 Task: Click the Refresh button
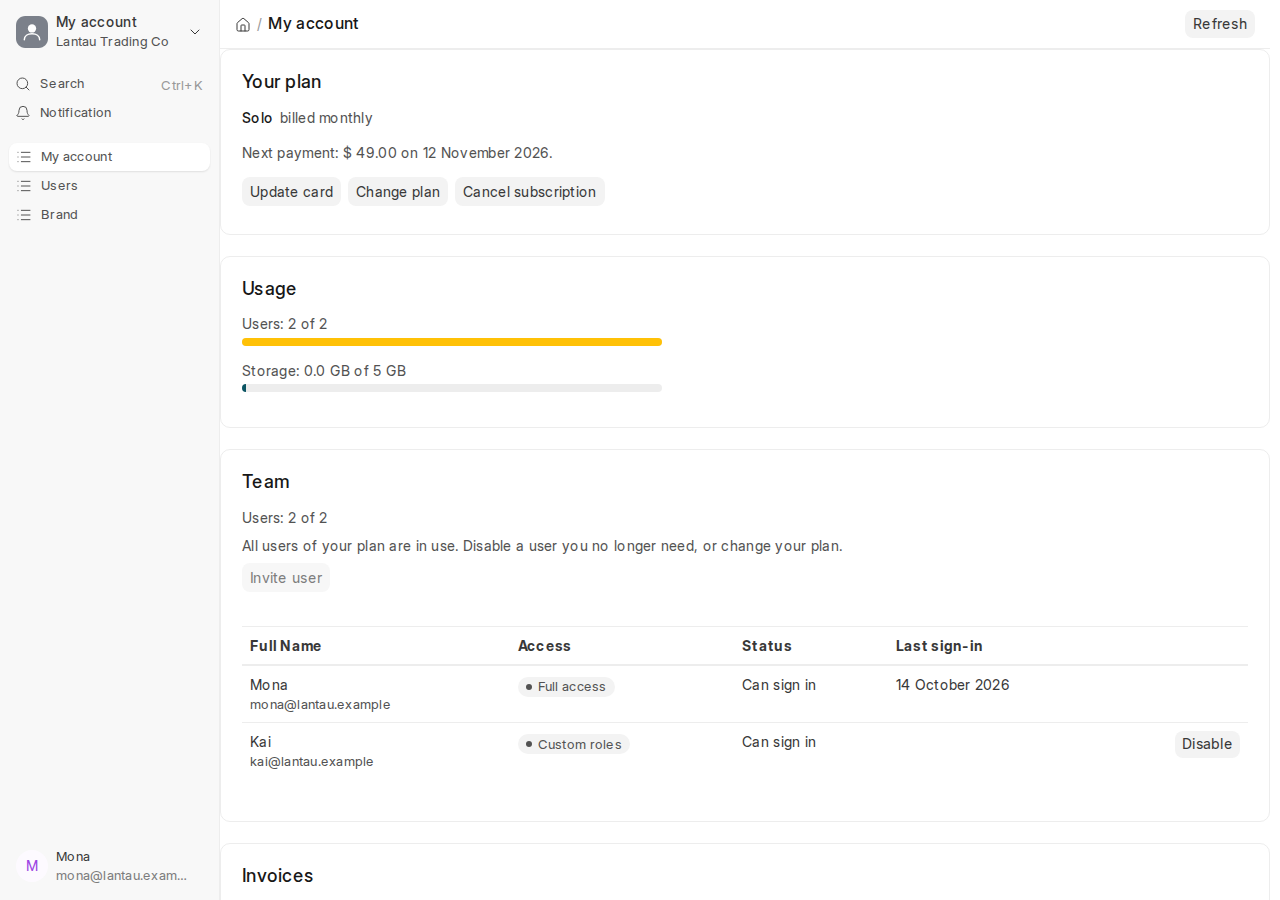click(x=1220, y=24)
